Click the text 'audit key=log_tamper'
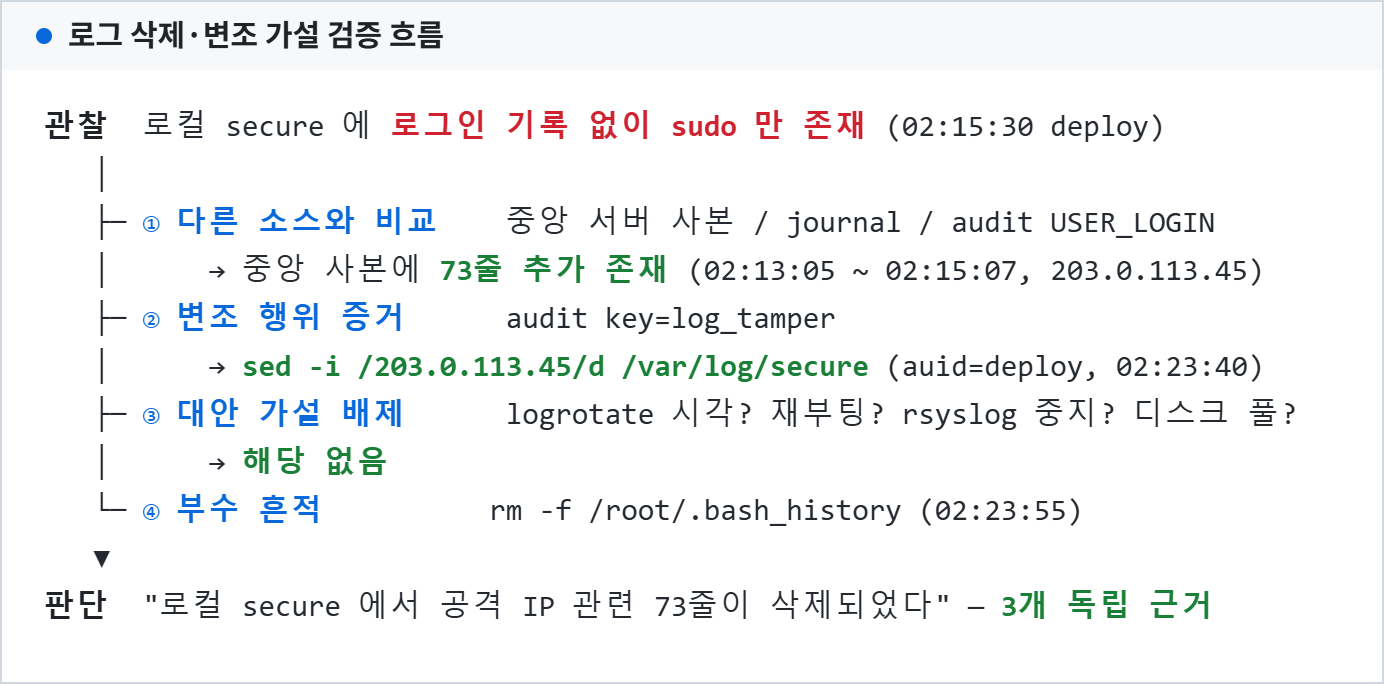The width and height of the screenshot is (1384, 684). (x=670, y=318)
